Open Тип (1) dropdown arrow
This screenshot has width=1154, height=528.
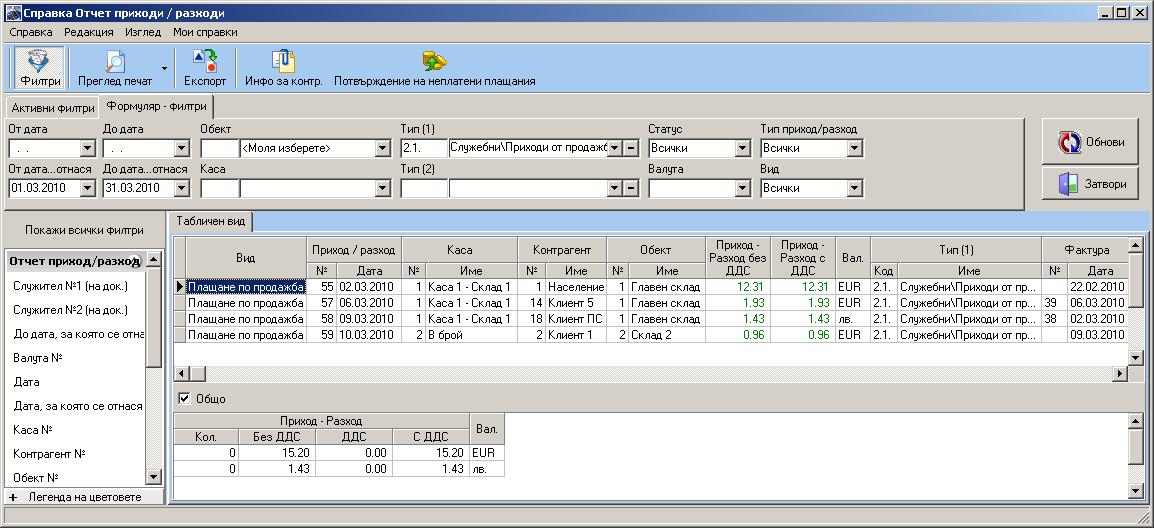[615, 148]
